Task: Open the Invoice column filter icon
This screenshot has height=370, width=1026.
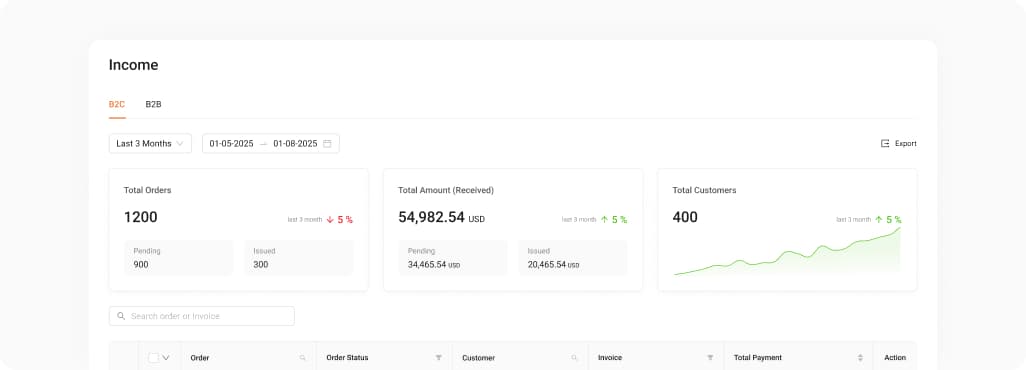Action: tap(710, 358)
